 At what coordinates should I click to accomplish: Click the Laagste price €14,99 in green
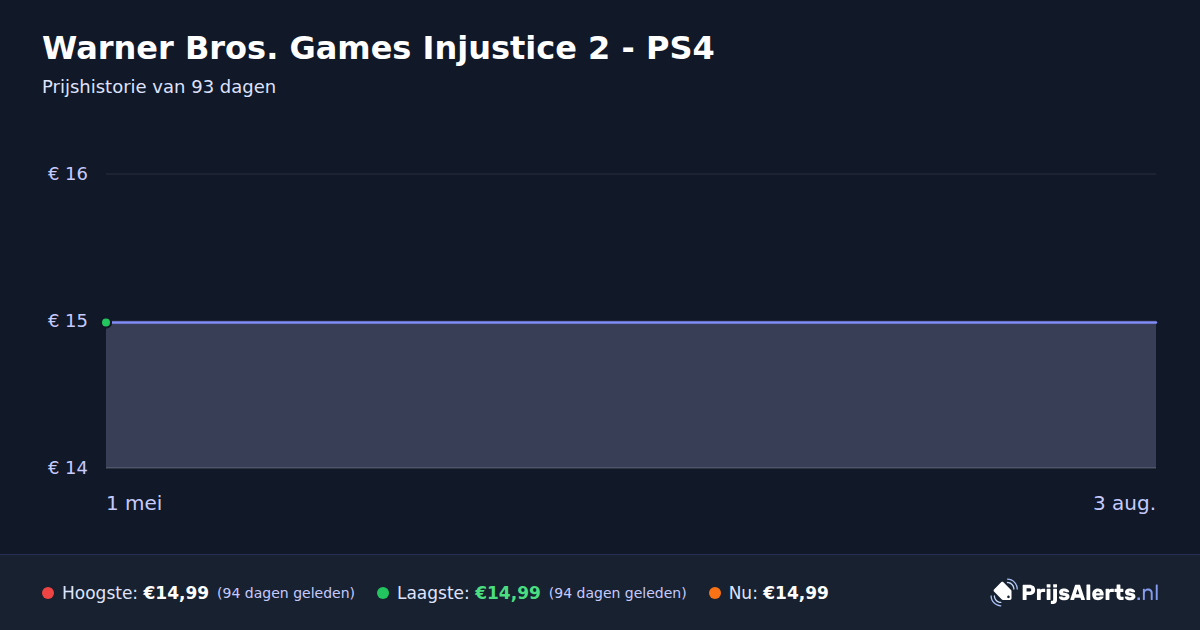click(x=507, y=593)
